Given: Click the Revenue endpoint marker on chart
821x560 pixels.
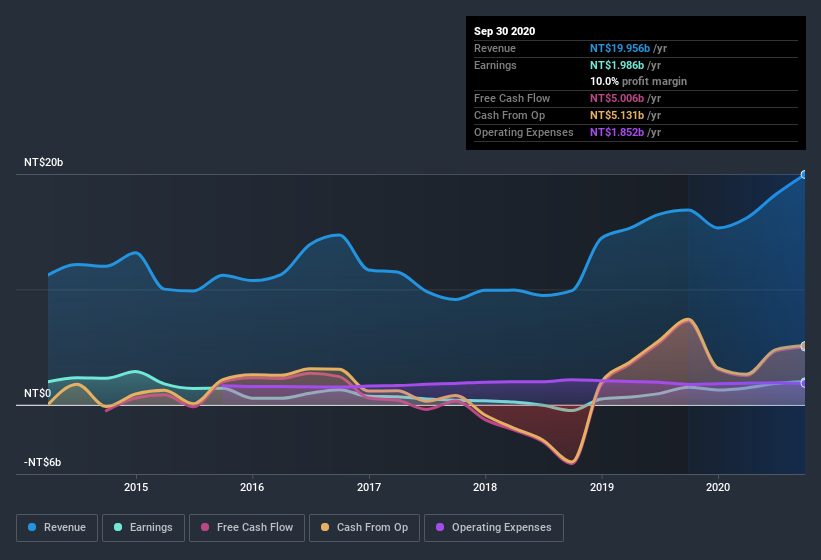Looking at the screenshot, I should 804,175.
